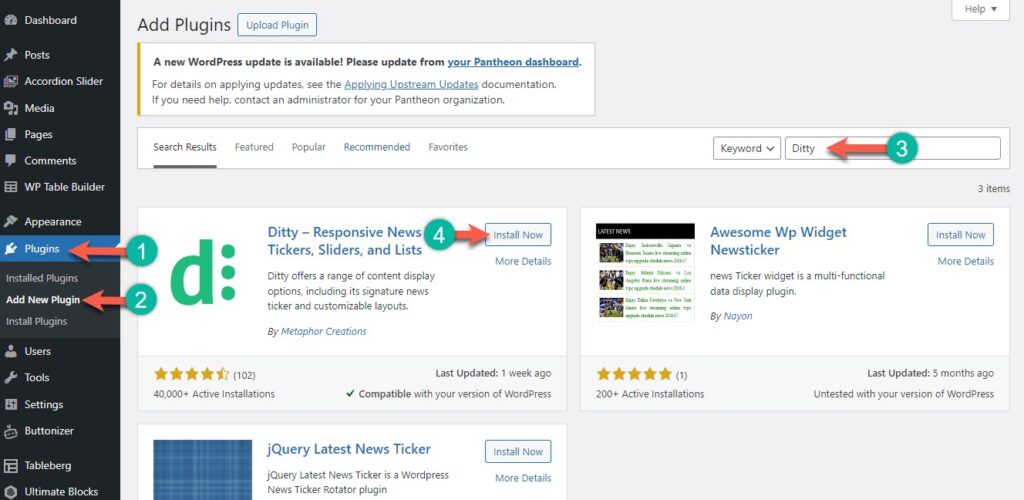Click the Buttonizer sidebar icon
Screen dimensions: 1024x500
click(10, 431)
